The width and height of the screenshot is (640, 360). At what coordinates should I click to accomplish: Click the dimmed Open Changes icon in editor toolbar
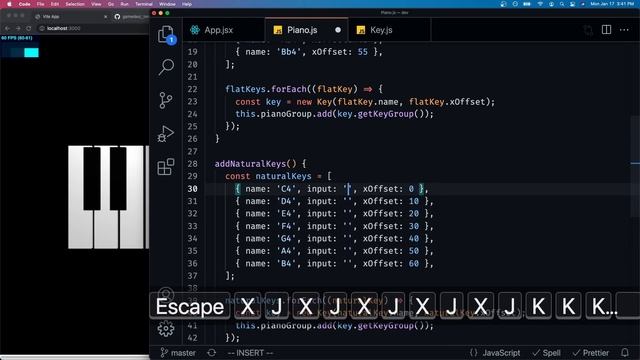click(x=588, y=30)
